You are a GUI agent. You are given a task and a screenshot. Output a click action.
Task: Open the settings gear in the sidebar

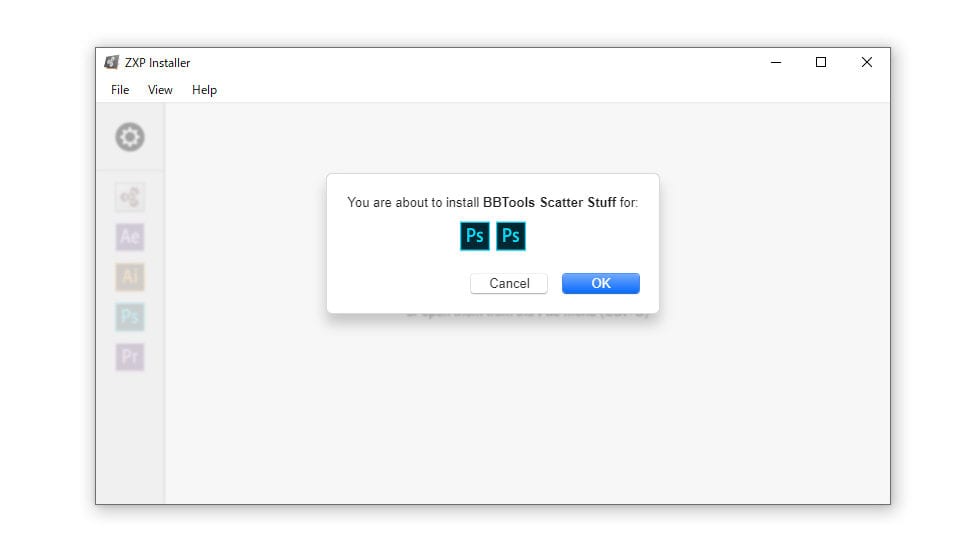pyautogui.click(x=130, y=137)
